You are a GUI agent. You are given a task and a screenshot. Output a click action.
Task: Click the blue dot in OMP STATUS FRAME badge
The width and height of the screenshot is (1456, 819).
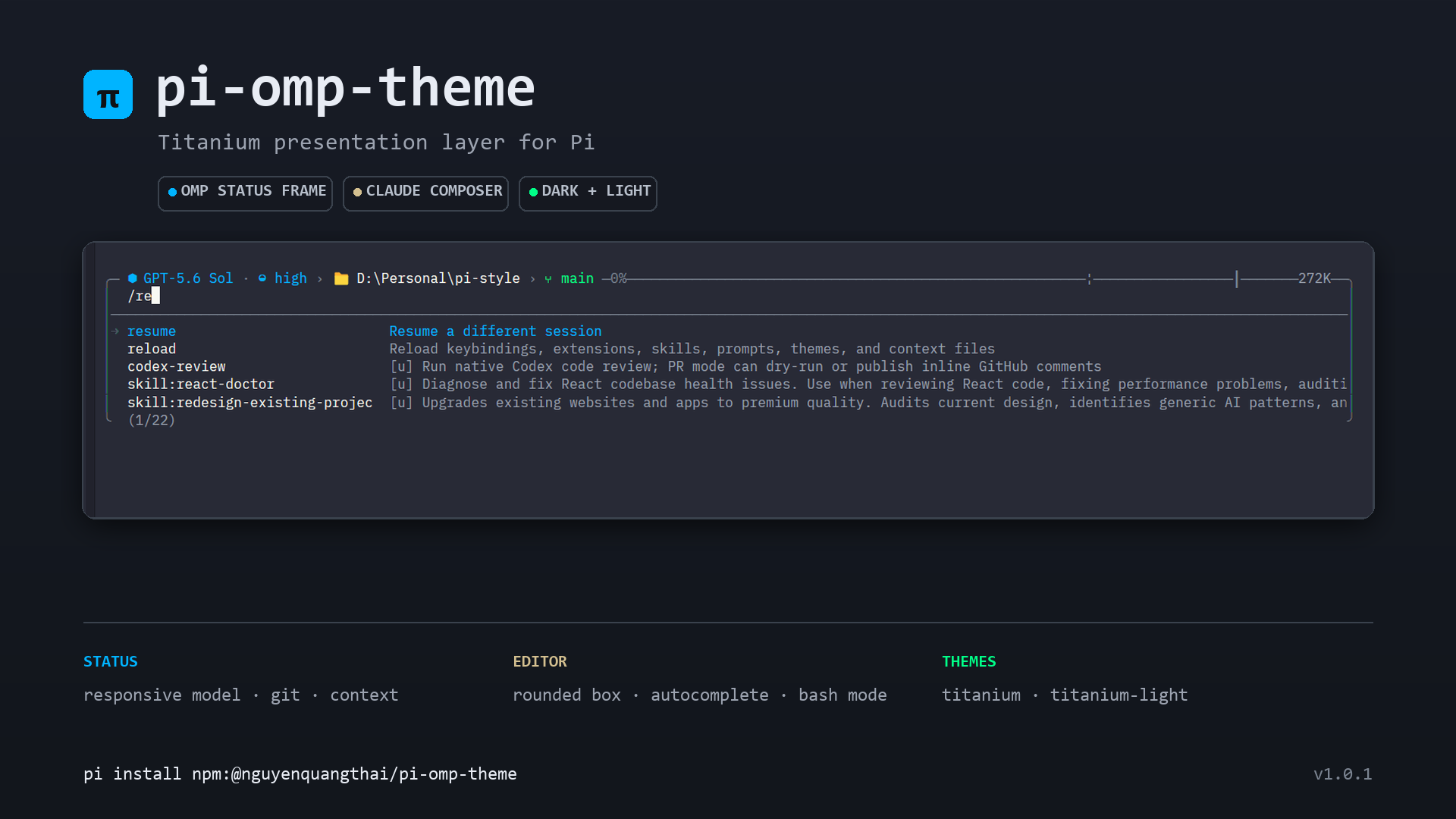click(x=172, y=192)
